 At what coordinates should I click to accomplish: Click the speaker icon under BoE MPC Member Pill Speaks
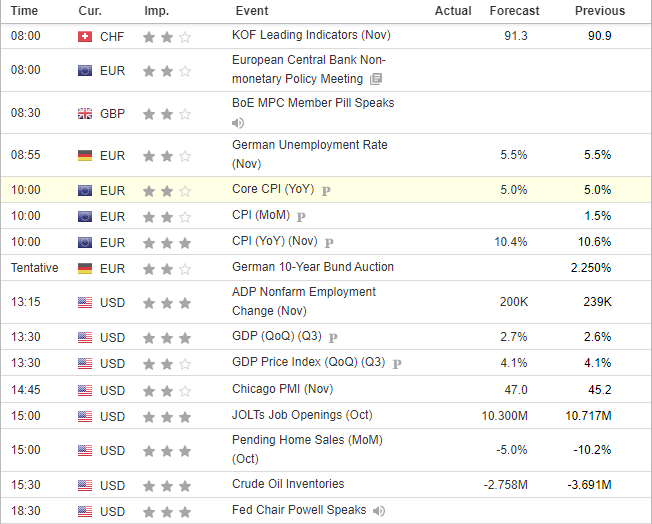(x=238, y=123)
